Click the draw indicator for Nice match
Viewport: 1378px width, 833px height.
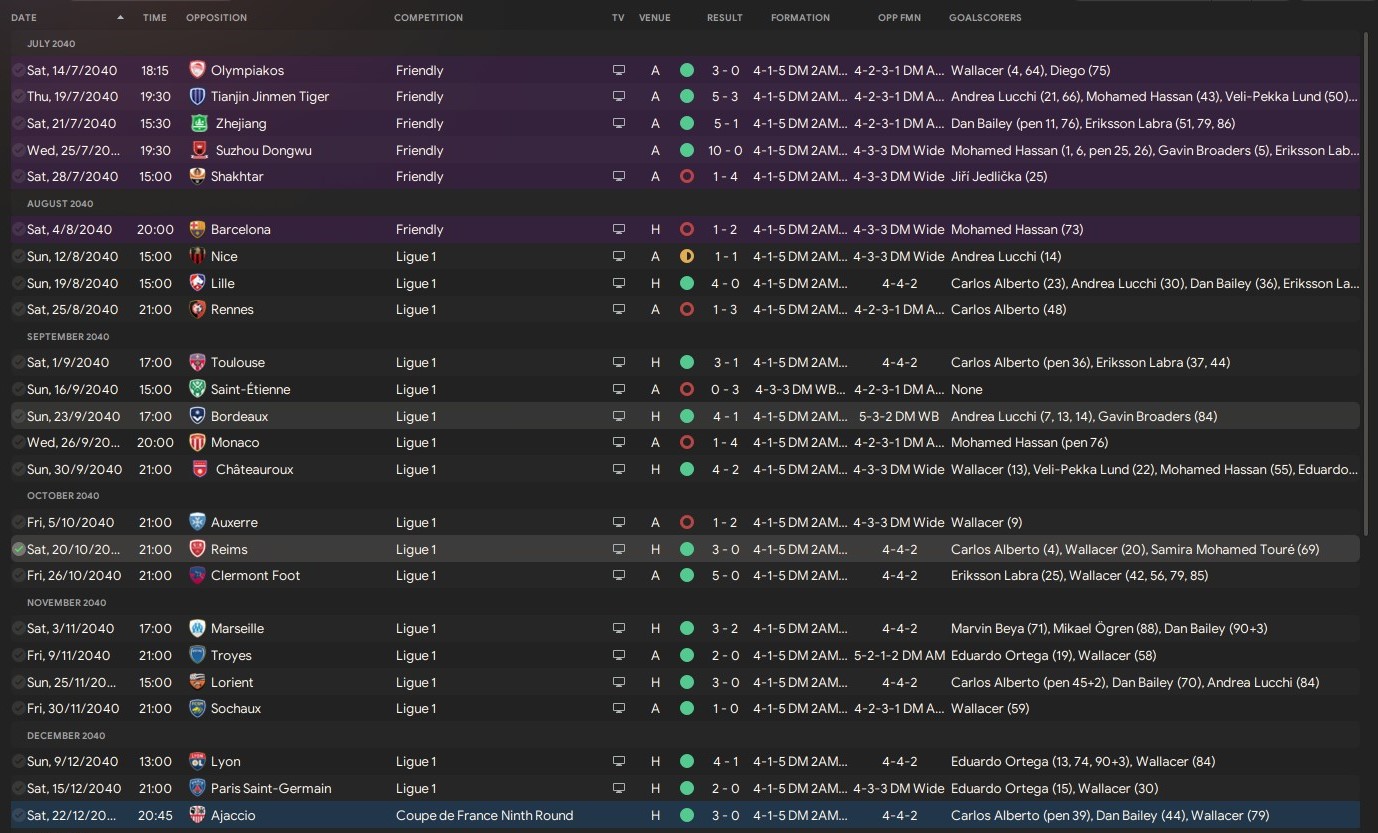pos(686,256)
